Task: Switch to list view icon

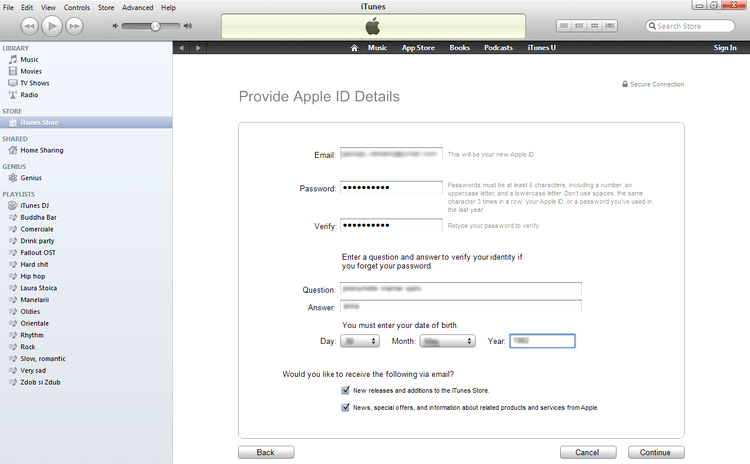Action: 564,26
